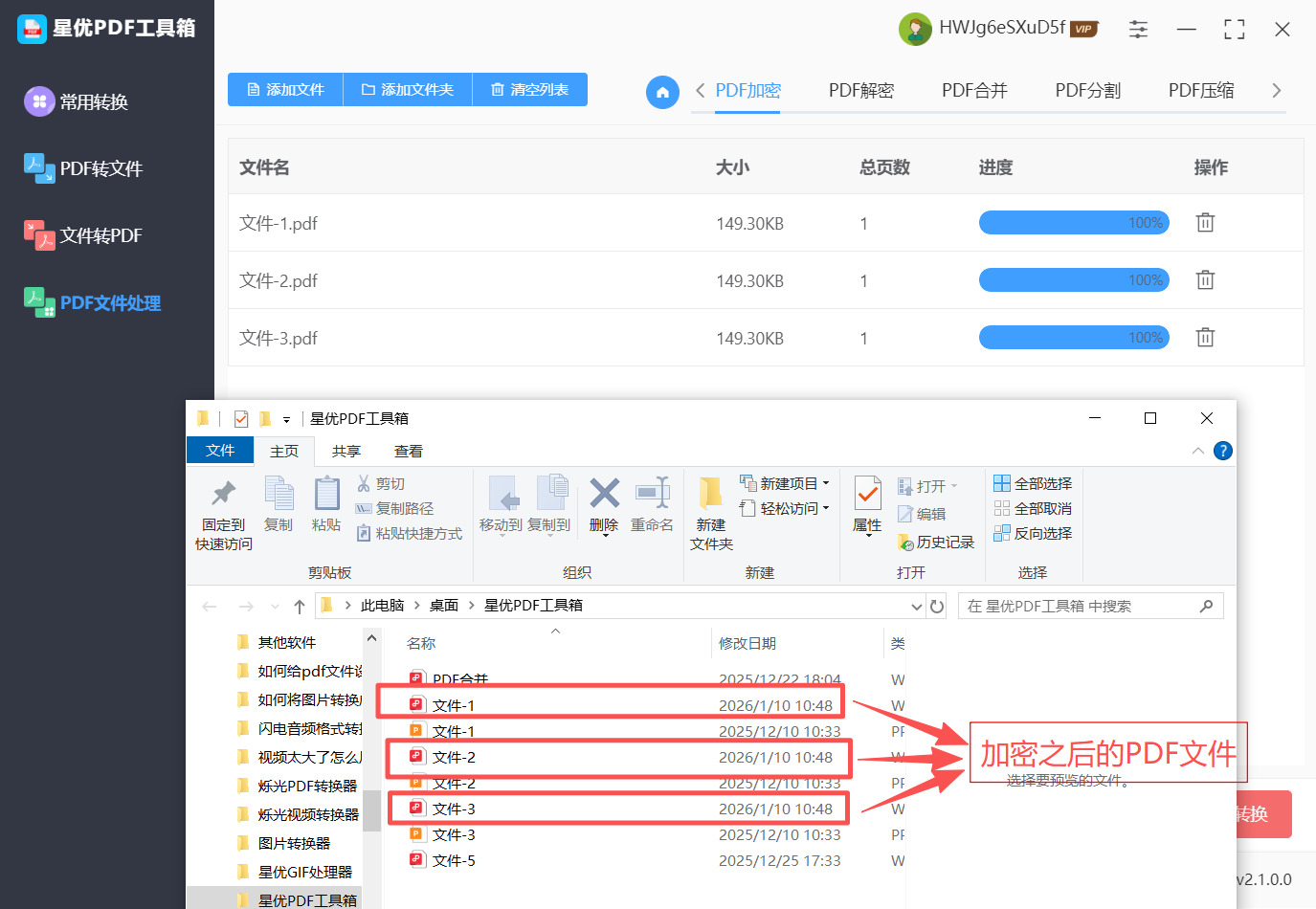Click 粘贴快捷方式 in Explorer ribbon

(x=410, y=533)
